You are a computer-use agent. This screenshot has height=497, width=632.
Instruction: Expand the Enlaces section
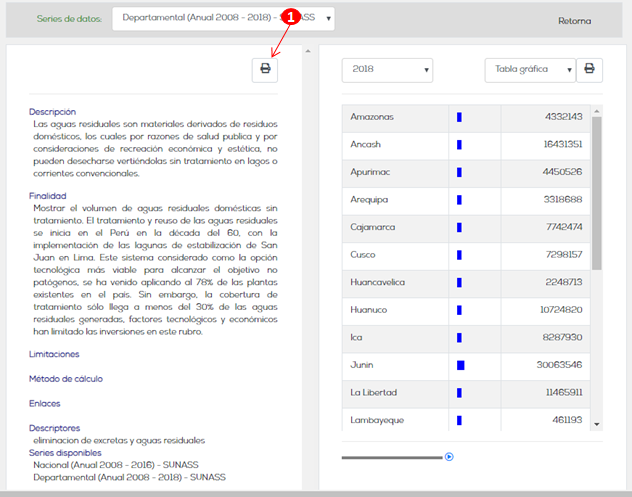pos(44,403)
